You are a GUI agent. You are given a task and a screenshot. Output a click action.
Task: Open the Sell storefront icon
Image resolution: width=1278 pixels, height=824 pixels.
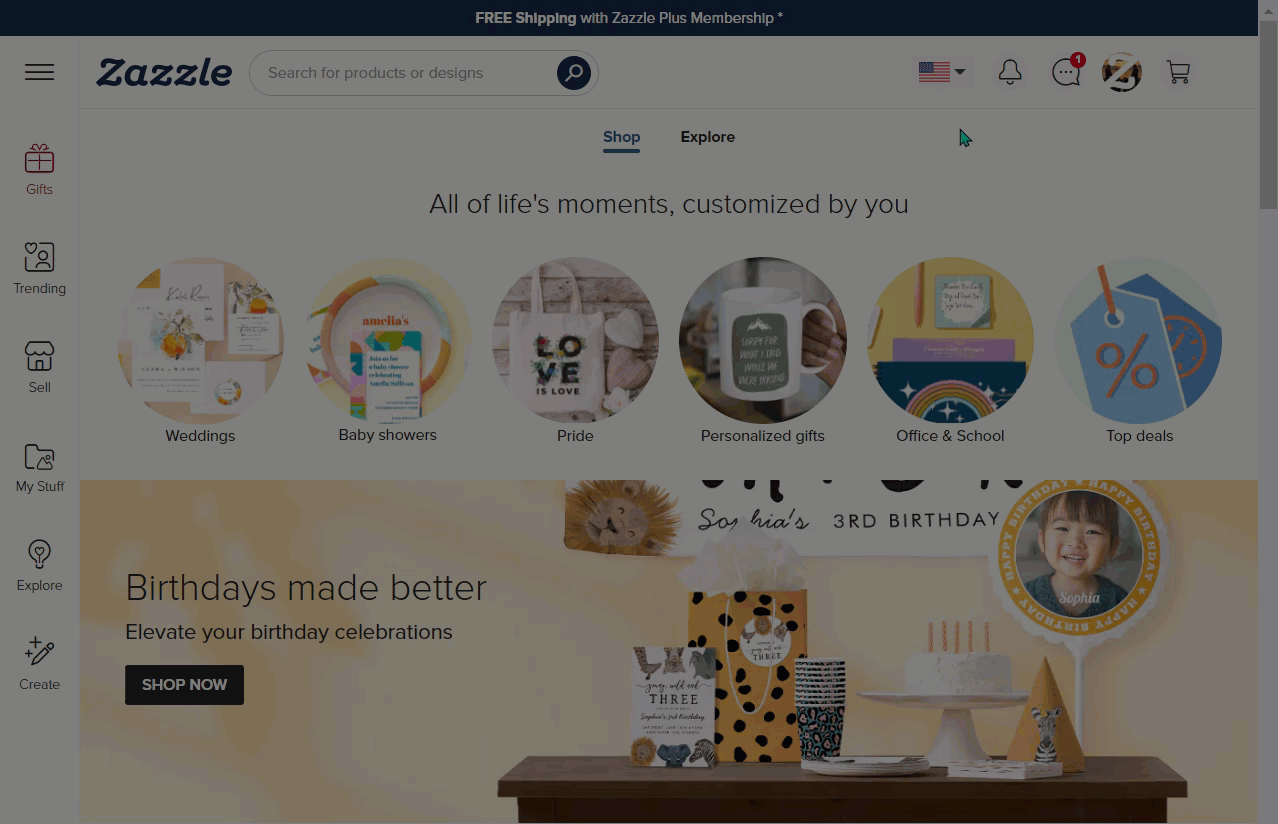pos(40,356)
